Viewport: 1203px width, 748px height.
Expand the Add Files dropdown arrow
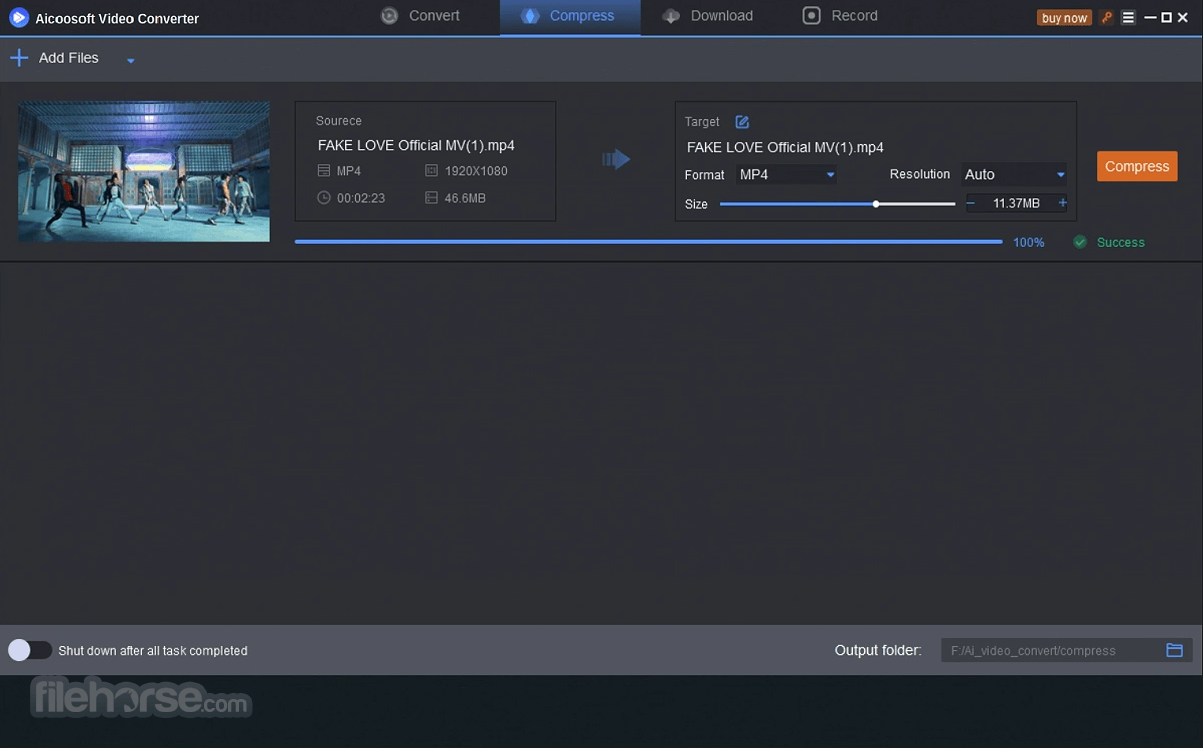[x=130, y=61]
